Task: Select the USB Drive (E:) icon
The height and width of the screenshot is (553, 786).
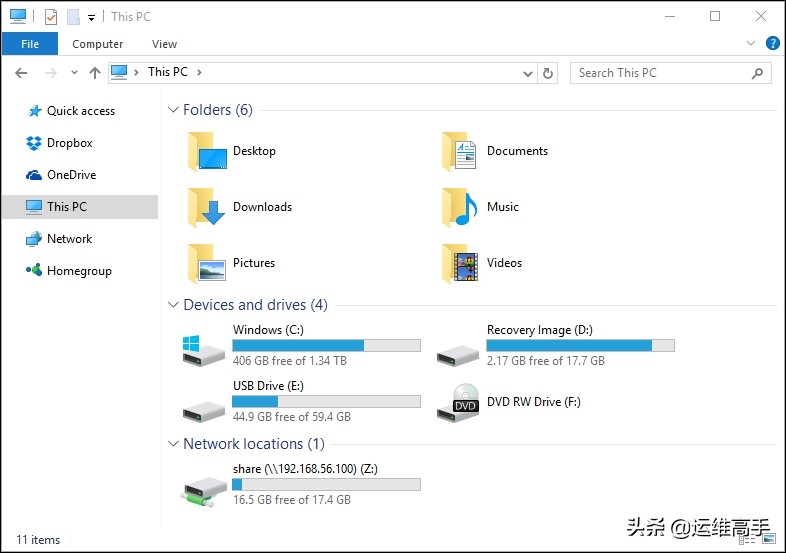Action: (x=203, y=411)
